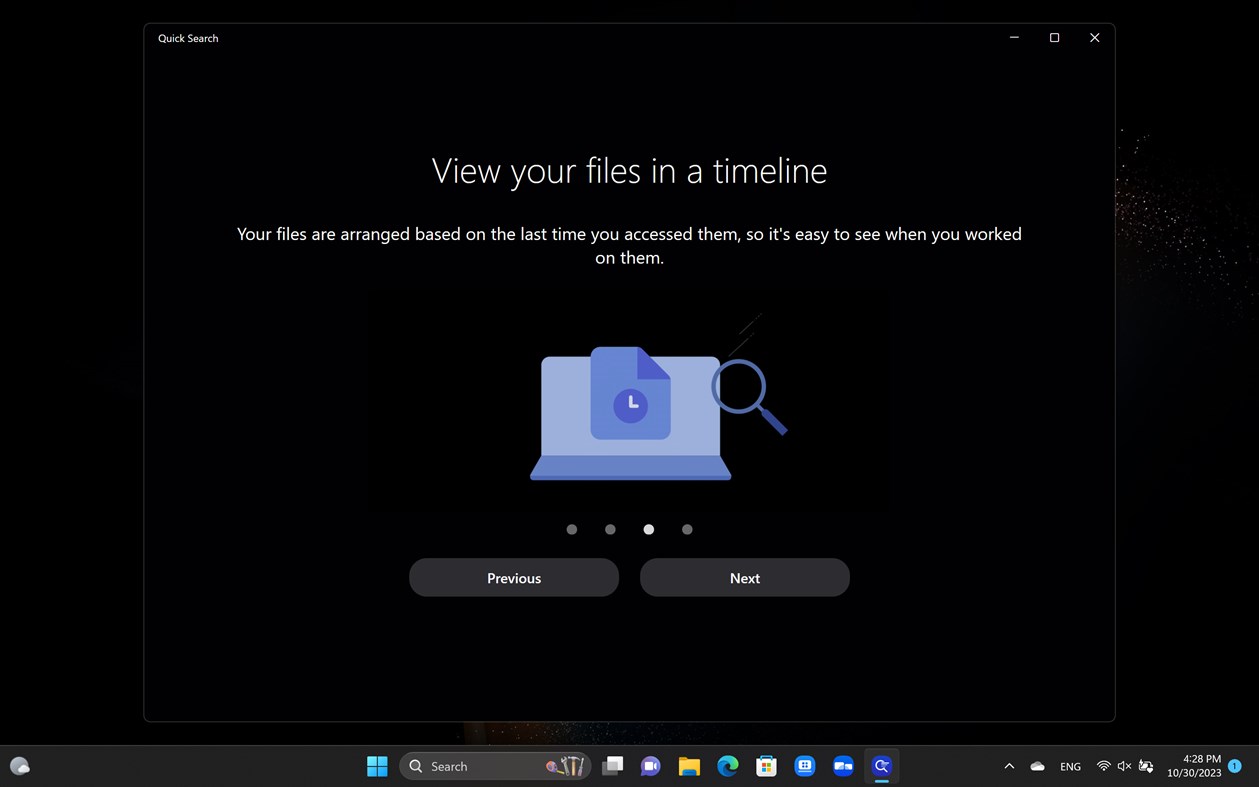The height and width of the screenshot is (787, 1259).
Task: Click the OneDrive cloud icon in the tray
Action: tap(1037, 765)
